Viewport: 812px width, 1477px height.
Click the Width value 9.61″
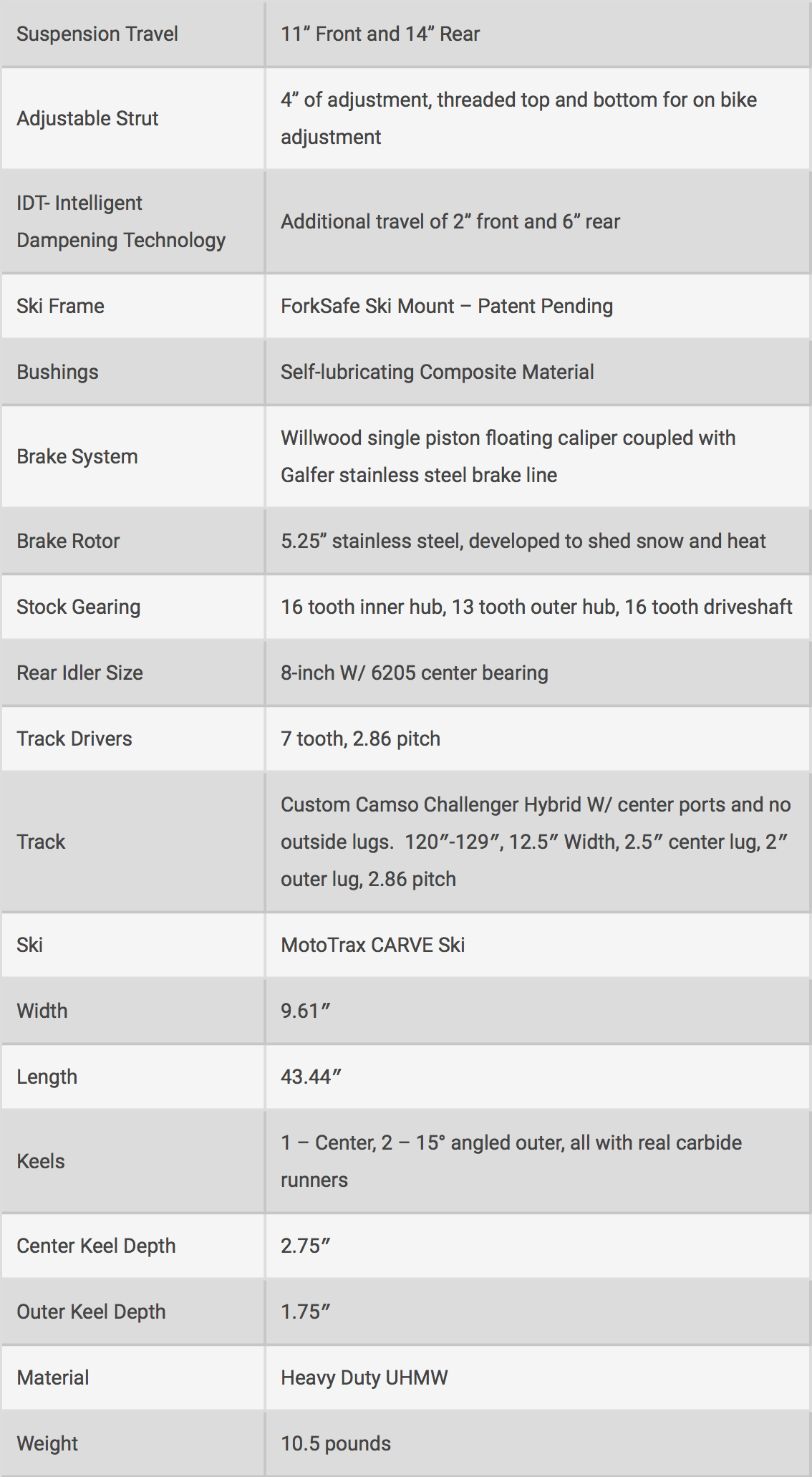tap(306, 1011)
